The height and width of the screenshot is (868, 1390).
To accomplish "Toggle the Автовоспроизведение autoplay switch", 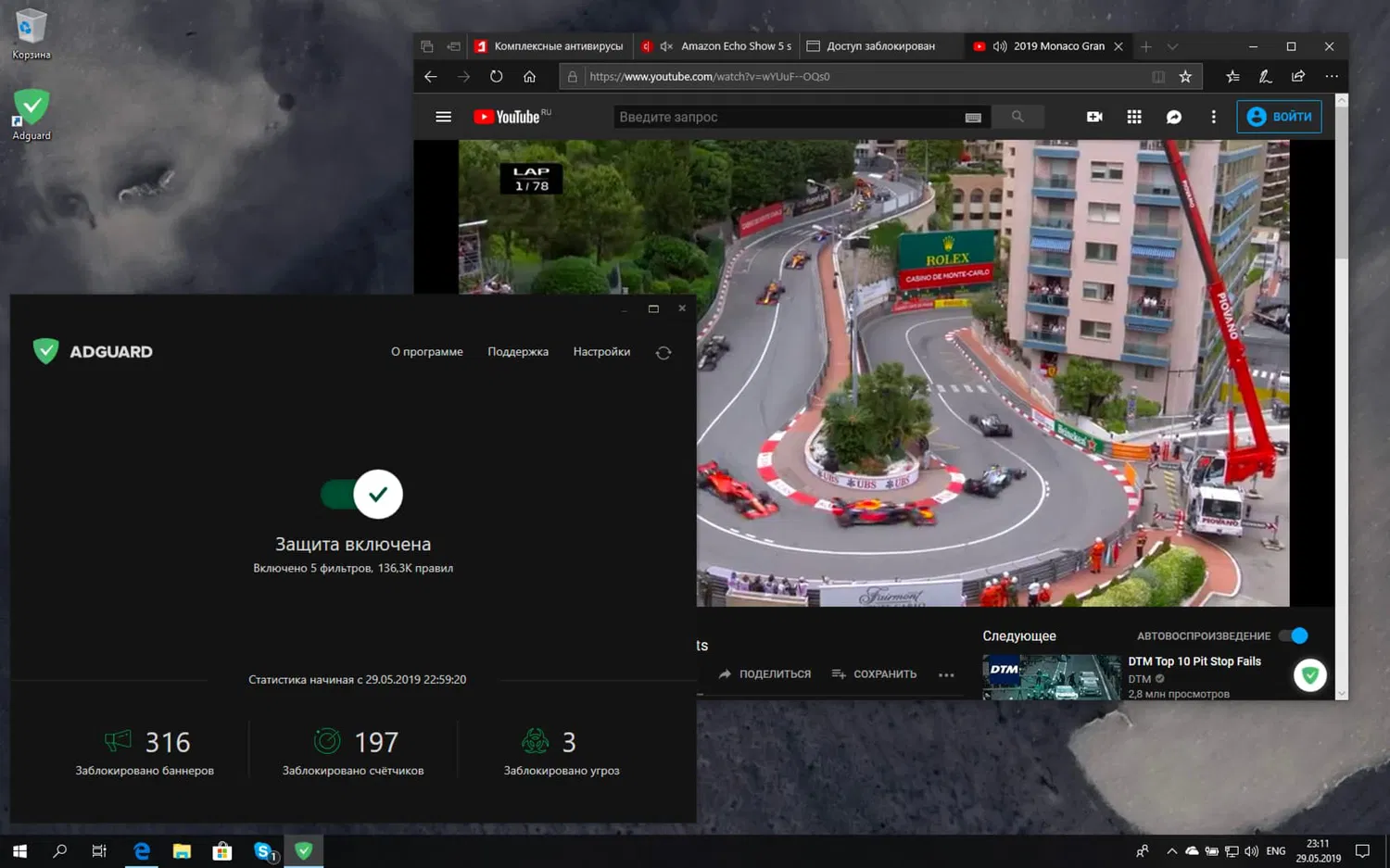I will tap(1294, 635).
